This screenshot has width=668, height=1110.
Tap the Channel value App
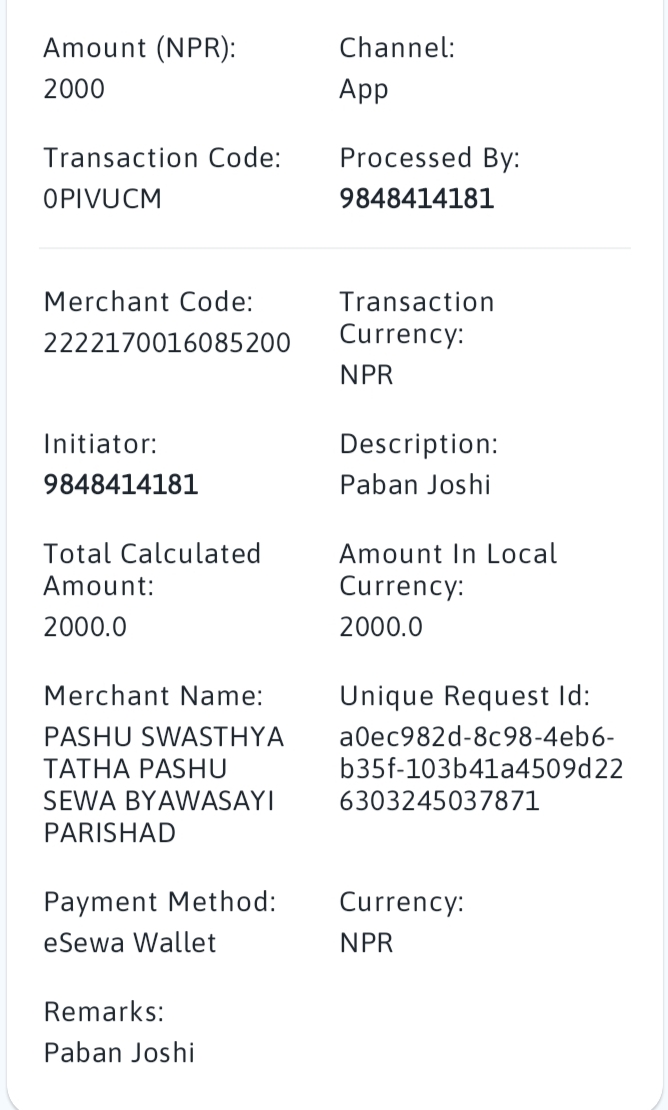click(x=364, y=91)
